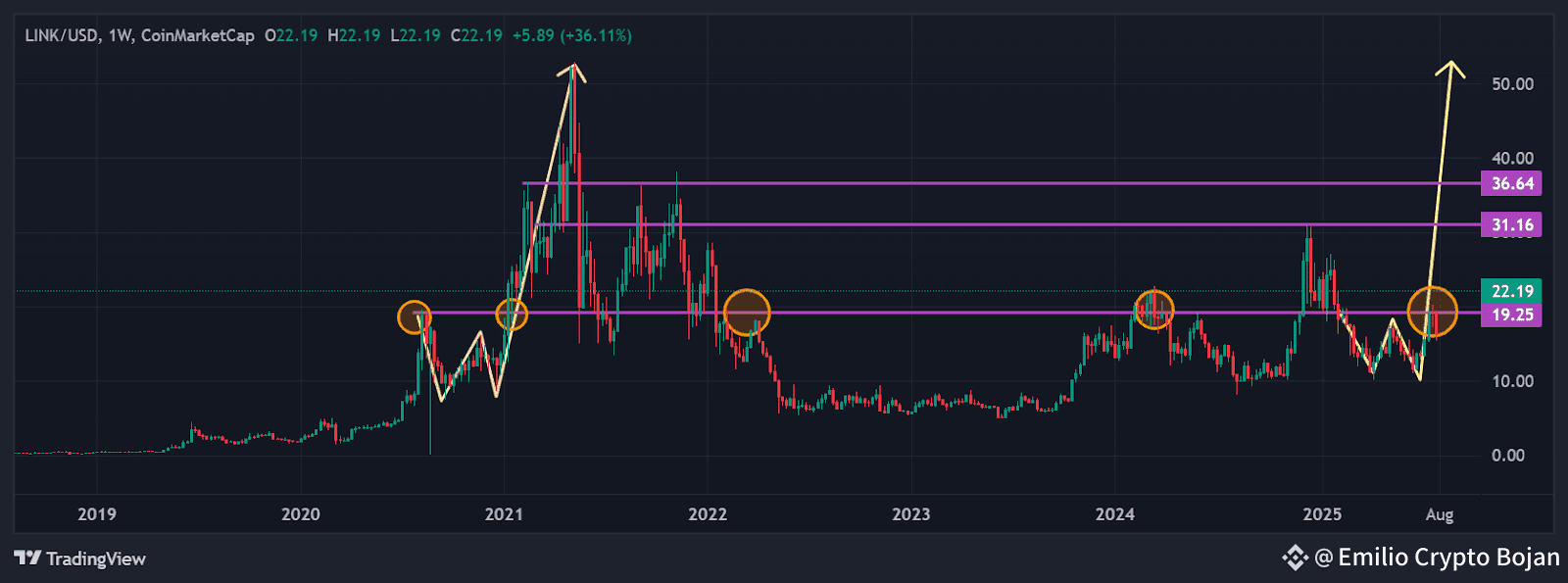Viewport: 1568px width, 583px height.
Task: Click the +5.89 (+36.11%) change
Action: tap(572, 35)
